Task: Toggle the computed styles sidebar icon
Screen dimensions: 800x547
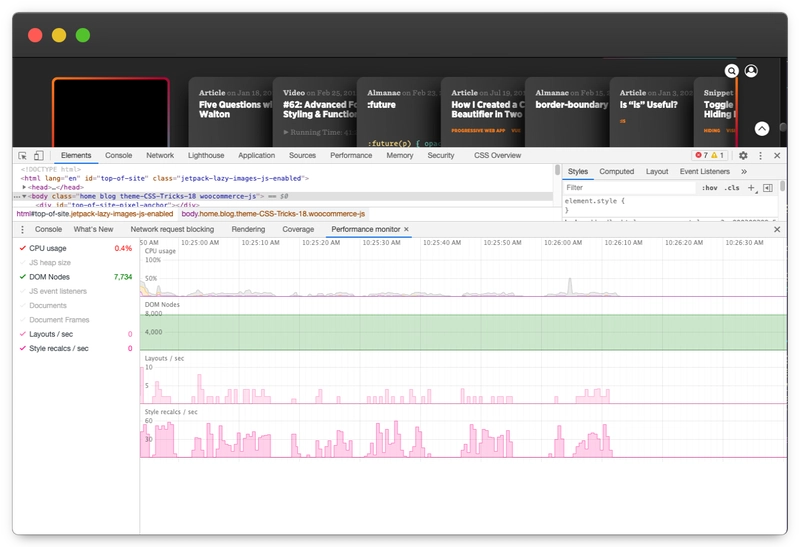Action: click(768, 188)
